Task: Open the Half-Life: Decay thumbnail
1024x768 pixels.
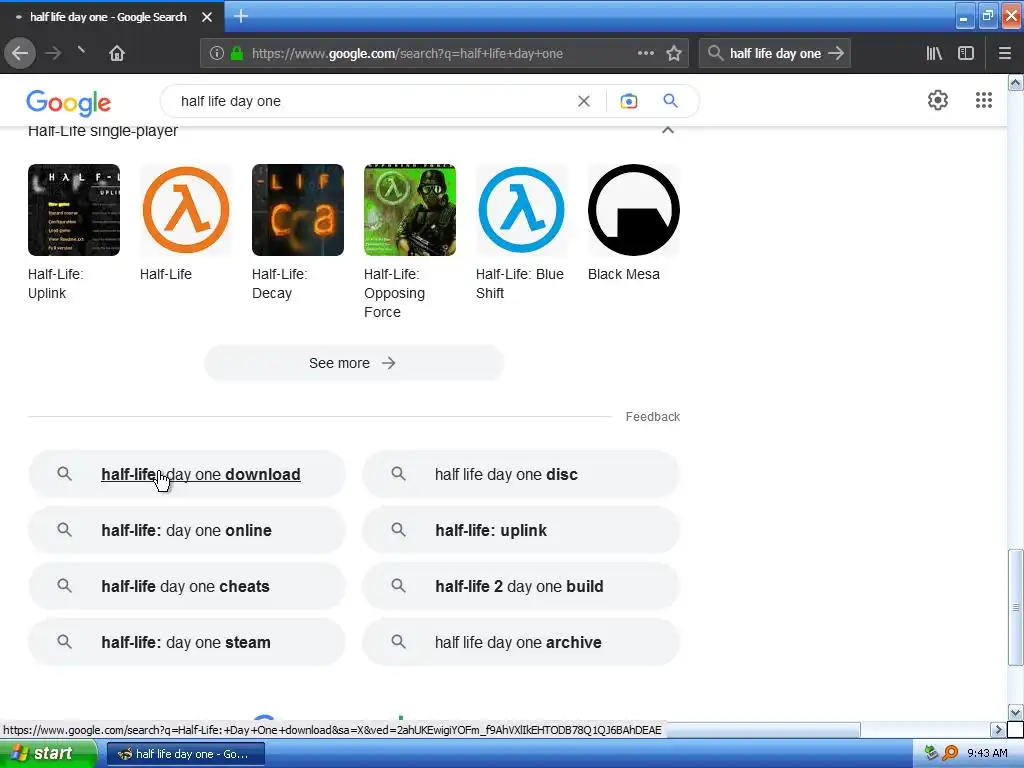Action: [298, 210]
